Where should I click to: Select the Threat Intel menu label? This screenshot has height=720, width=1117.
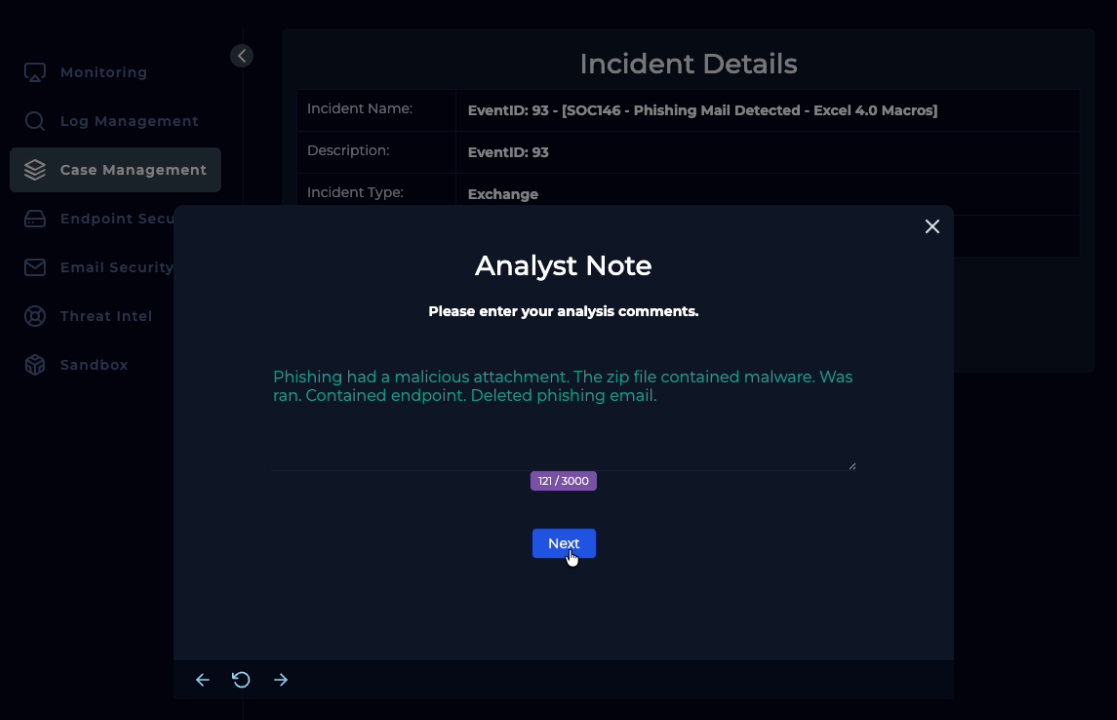pos(106,316)
